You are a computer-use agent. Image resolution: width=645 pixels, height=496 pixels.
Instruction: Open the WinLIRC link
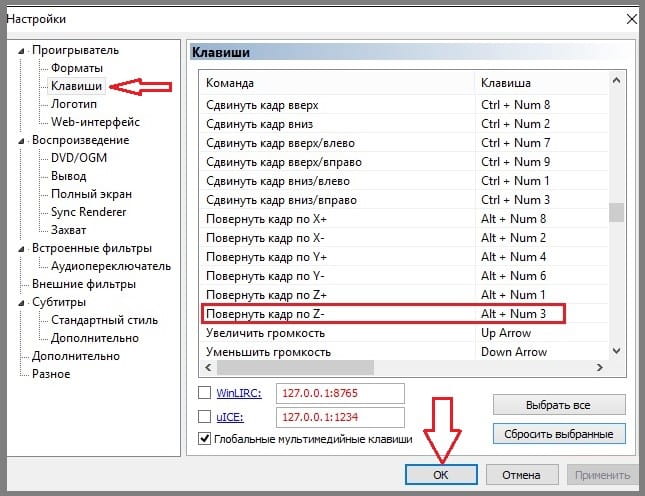click(x=239, y=393)
